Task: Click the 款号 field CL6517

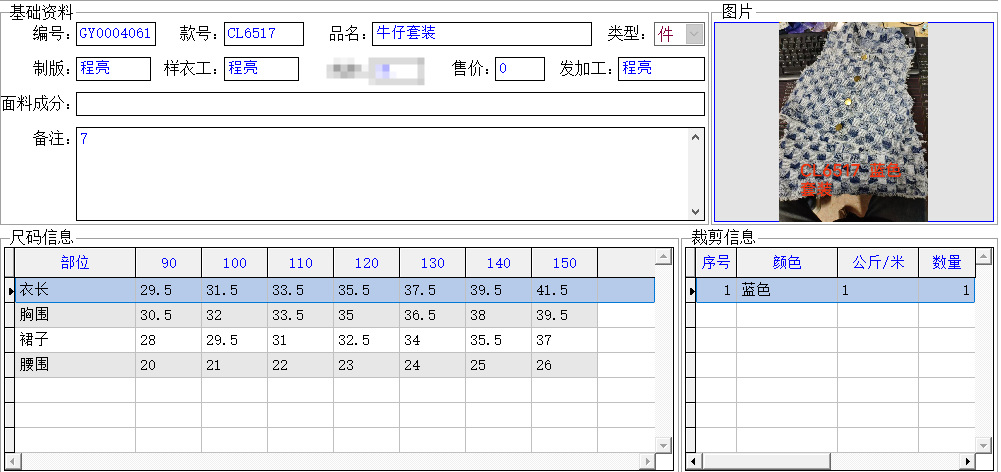Action: (264, 34)
